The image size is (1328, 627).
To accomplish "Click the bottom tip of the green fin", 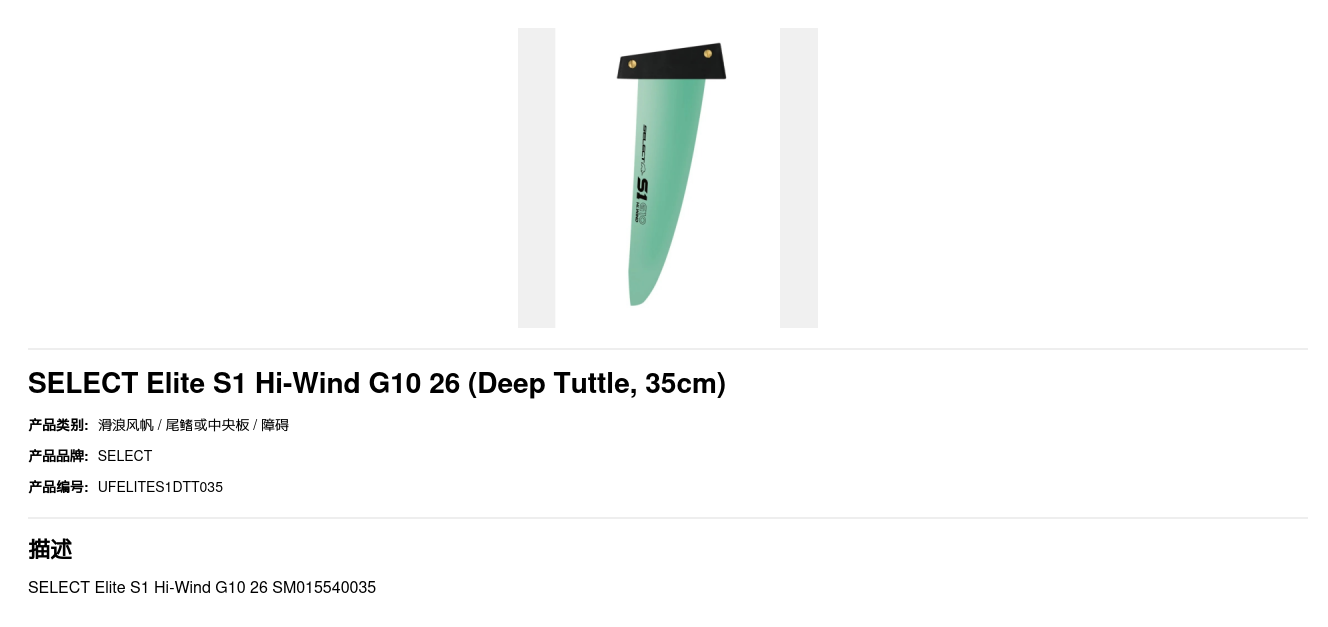I will [637, 299].
